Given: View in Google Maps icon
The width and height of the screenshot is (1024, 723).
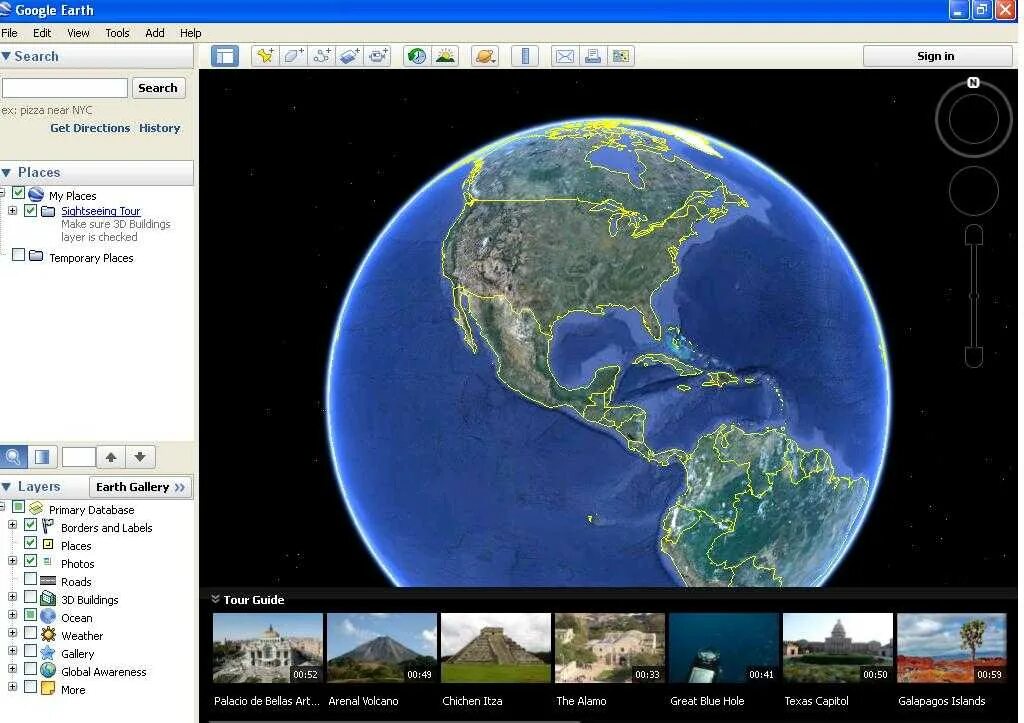Looking at the screenshot, I should point(620,56).
